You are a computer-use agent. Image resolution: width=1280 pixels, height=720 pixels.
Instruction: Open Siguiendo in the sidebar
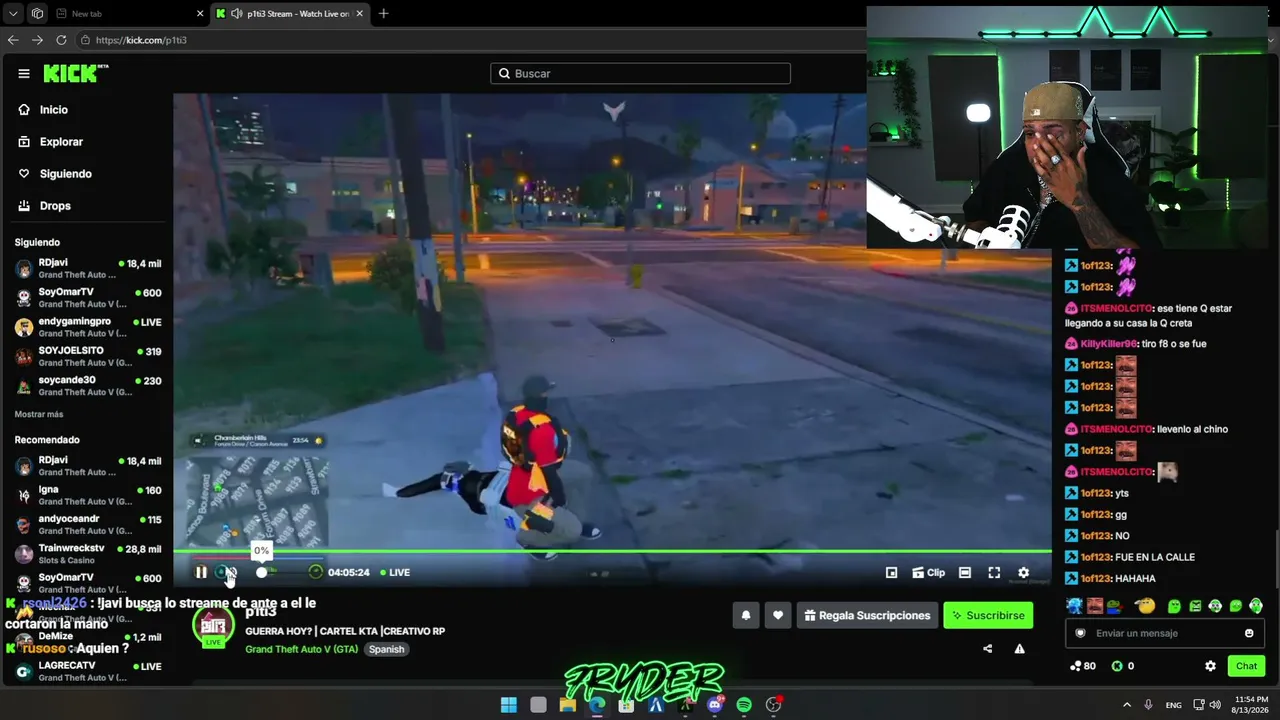55,174
